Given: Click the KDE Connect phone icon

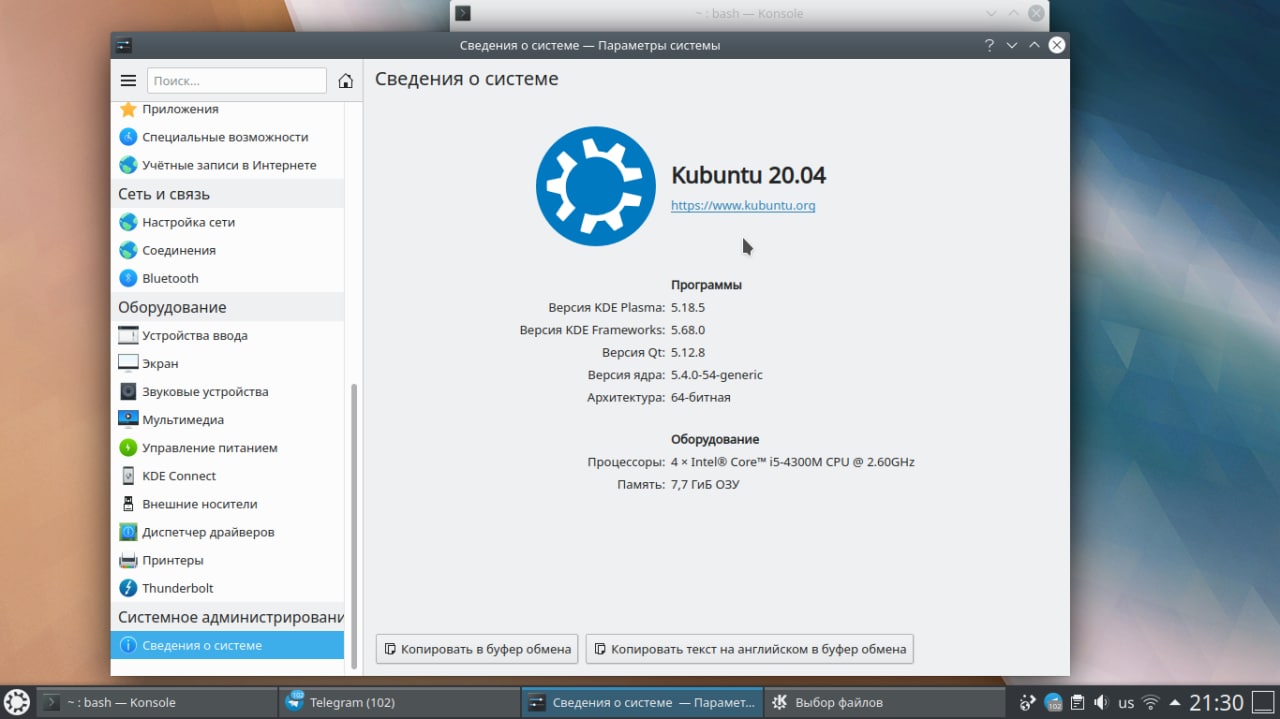Looking at the screenshot, I should pyautogui.click(x=128, y=476).
